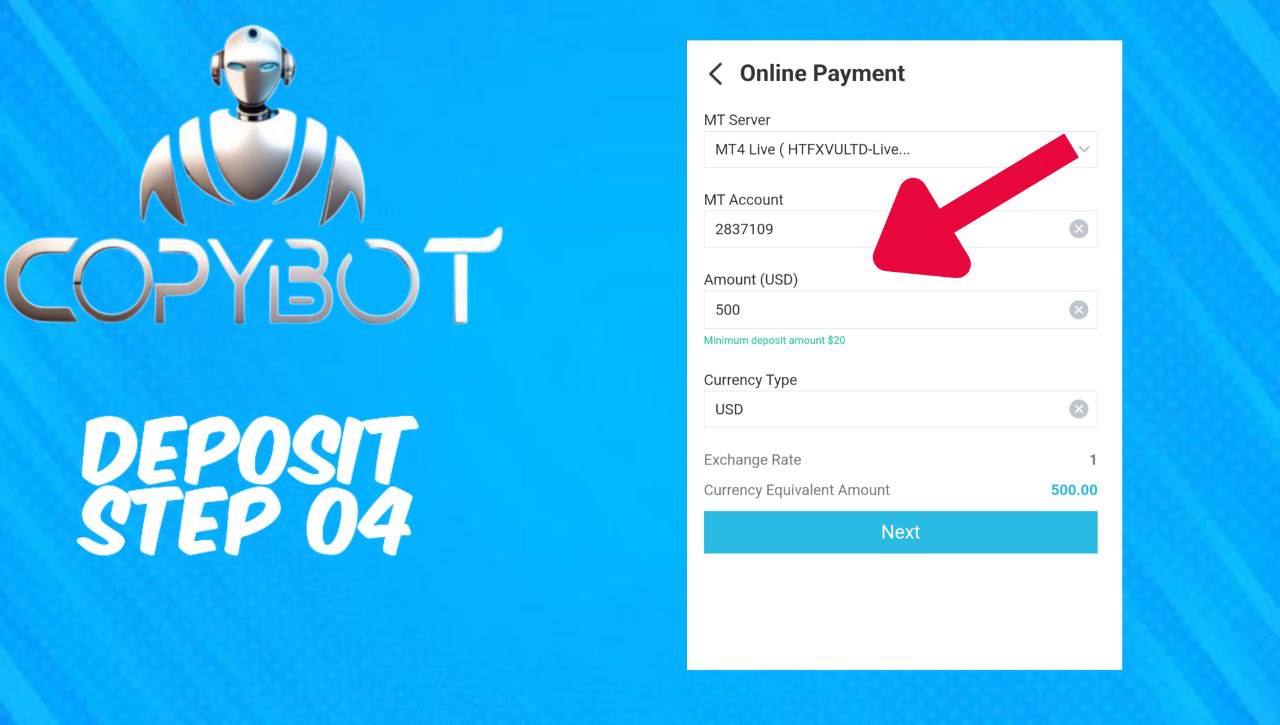The height and width of the screenshot is (725, 1280).
Task: Click the Exchange Rate value 1
Action: tap(1093, 460)
